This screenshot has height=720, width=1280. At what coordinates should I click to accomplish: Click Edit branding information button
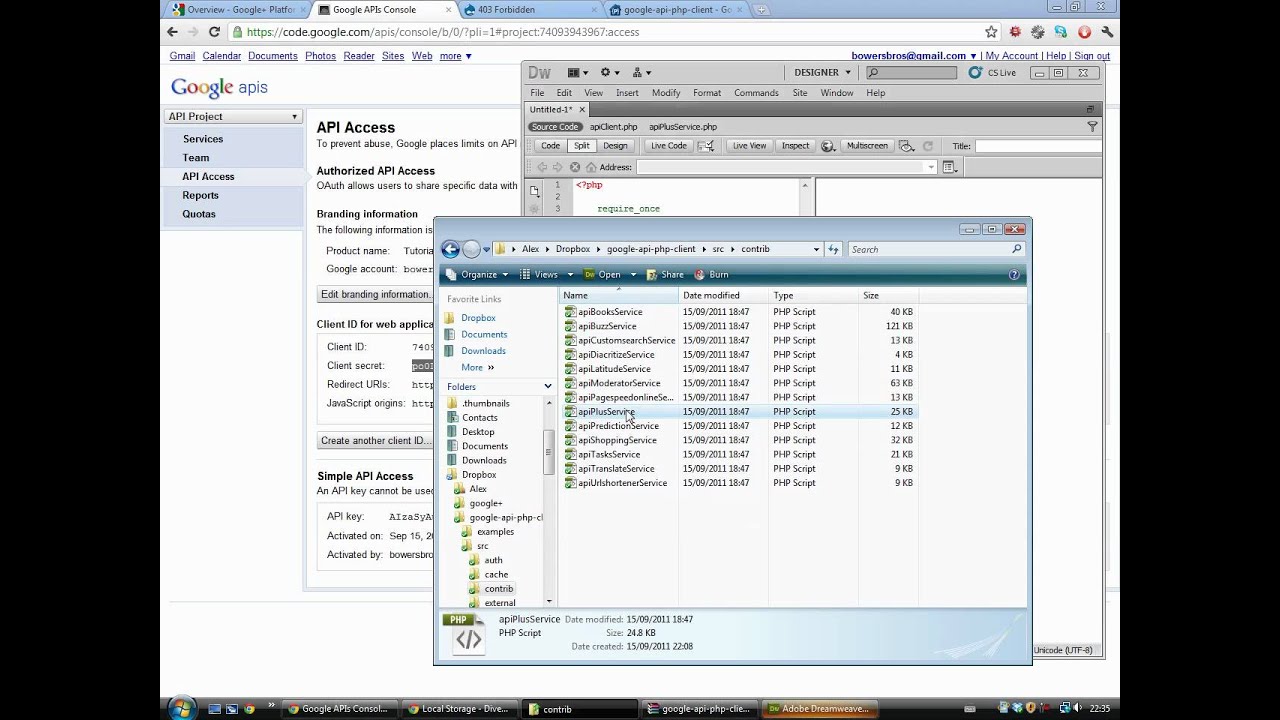pos(375,294)
